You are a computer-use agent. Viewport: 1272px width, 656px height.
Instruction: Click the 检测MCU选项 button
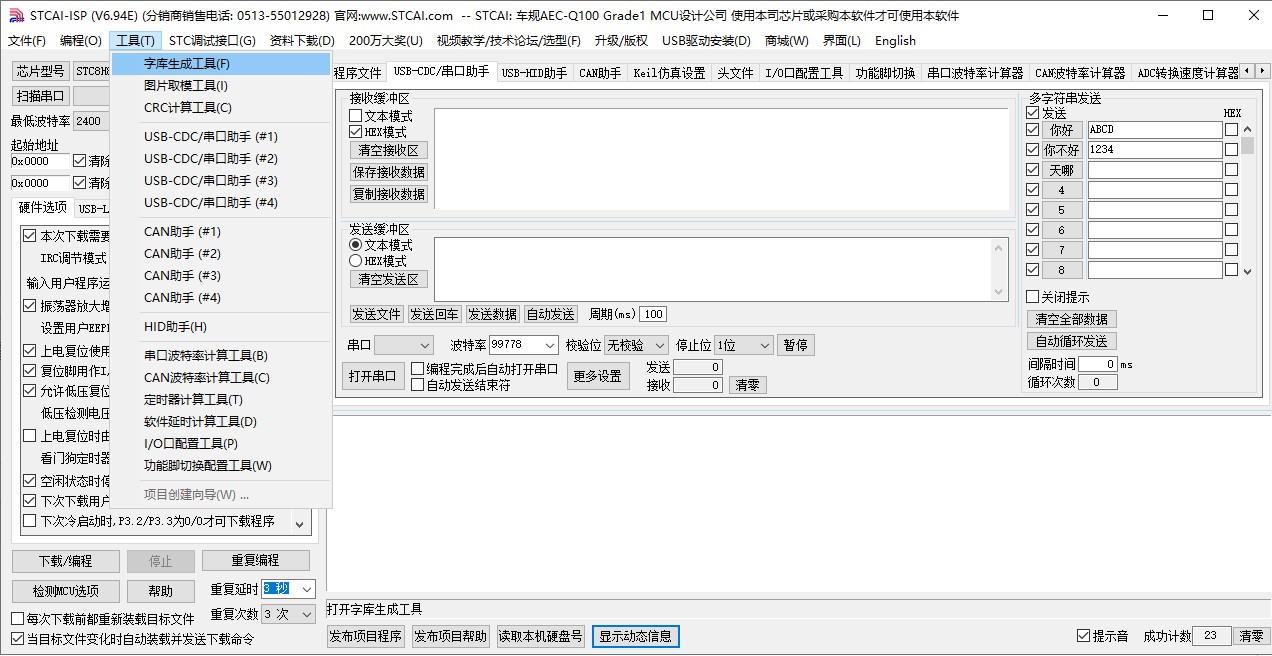[66, 591]
